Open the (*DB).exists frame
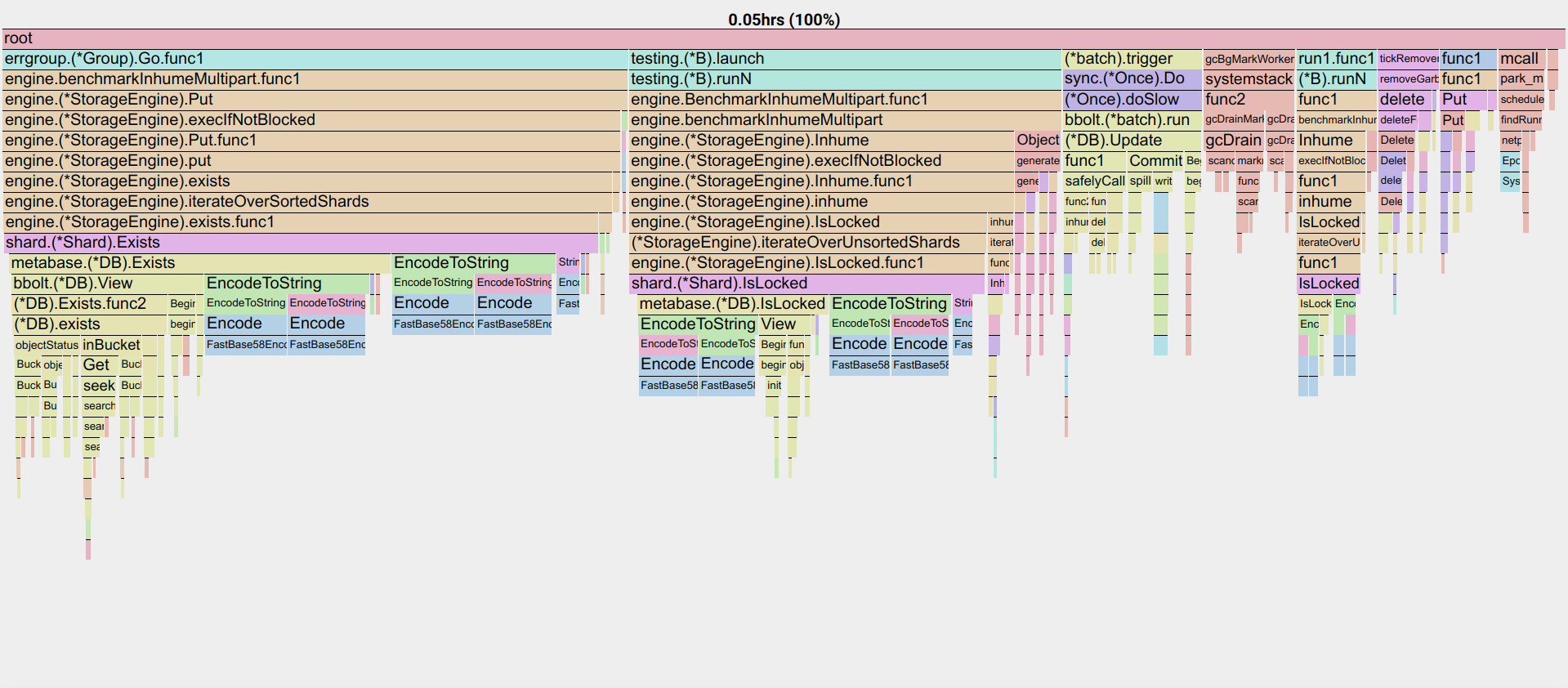The image size is (1568, 688). (x=90, y=324)
